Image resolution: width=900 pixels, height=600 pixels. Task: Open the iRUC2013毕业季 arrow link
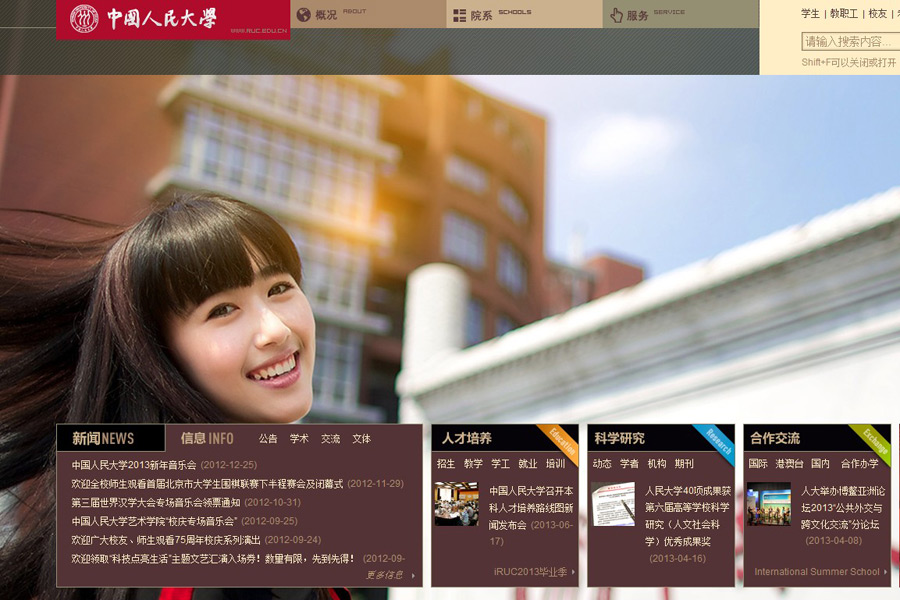(x=535, y=572)
